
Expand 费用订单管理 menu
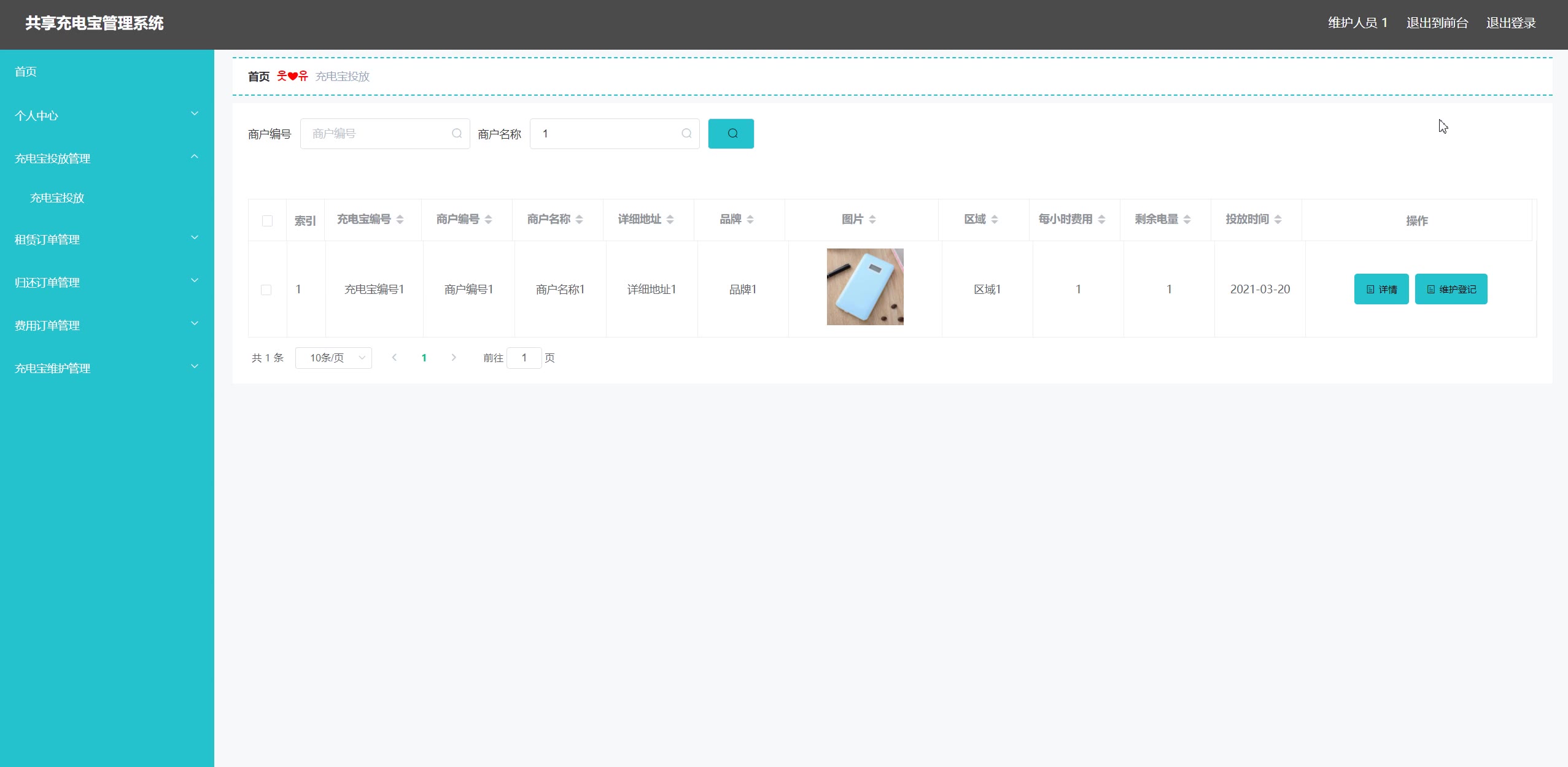[x=107, y=325]
